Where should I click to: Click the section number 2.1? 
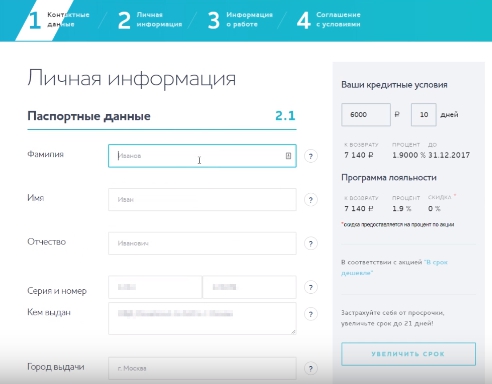(285, 116)
